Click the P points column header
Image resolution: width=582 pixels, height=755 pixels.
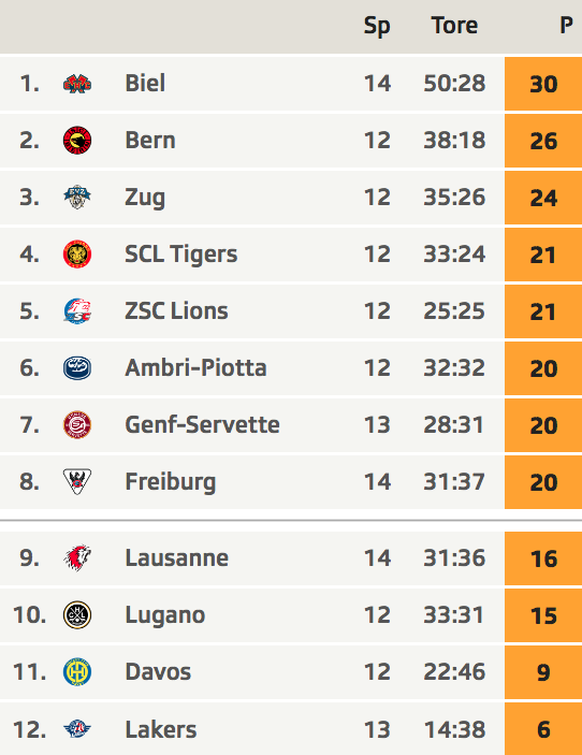click(x=566, y=25)
